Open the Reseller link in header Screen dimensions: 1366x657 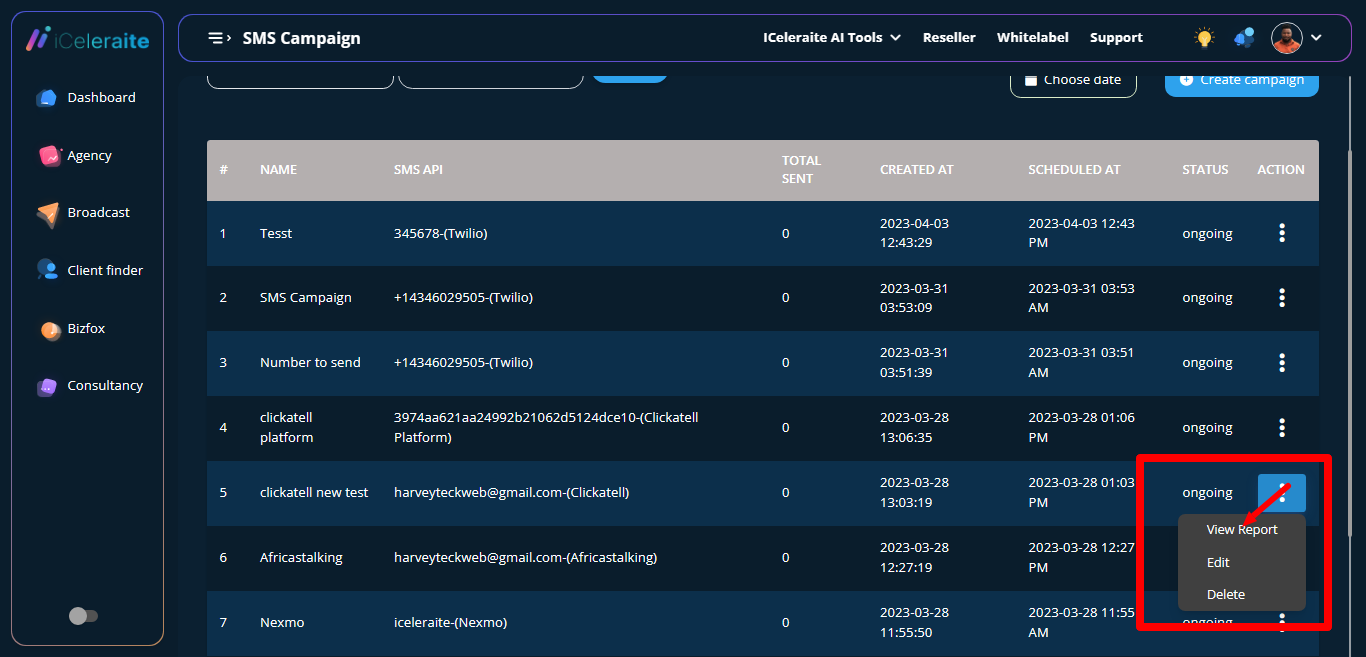click(948, 38)
